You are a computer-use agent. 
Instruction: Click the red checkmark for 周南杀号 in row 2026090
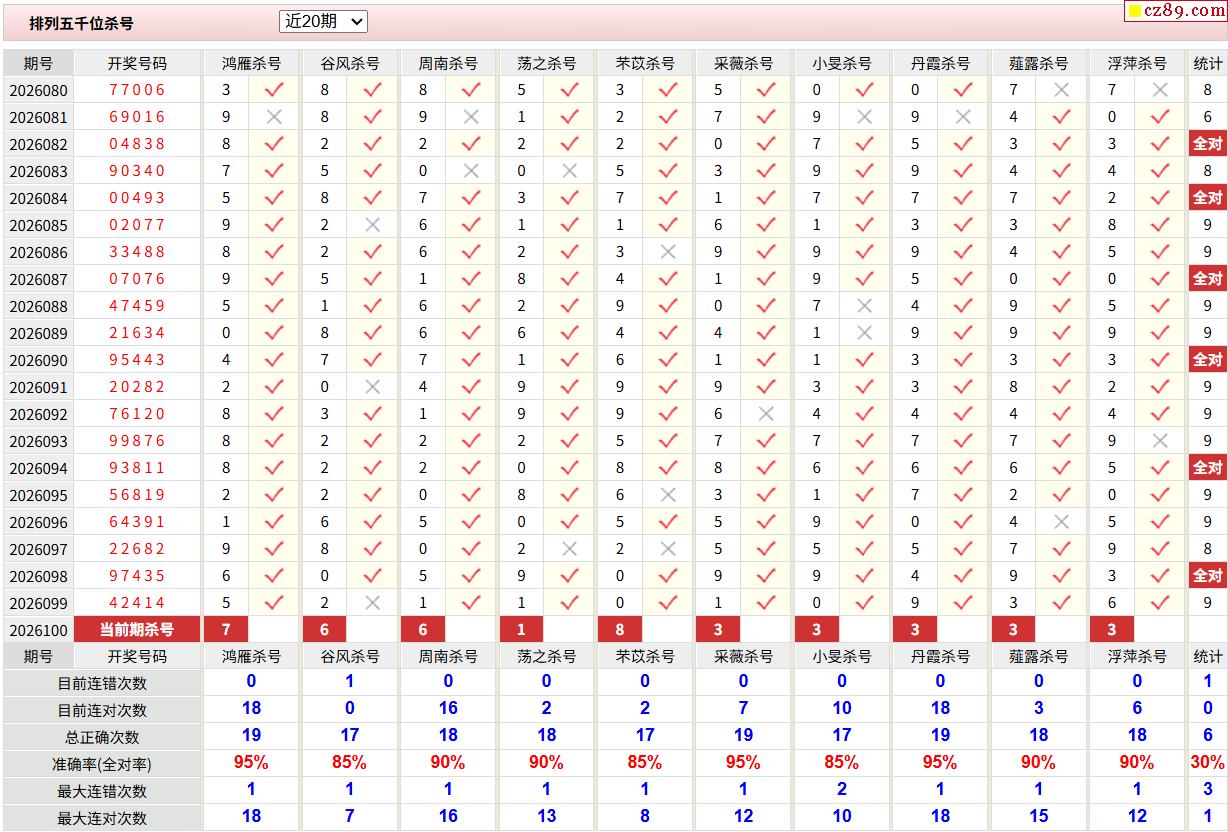coord(471,360)
